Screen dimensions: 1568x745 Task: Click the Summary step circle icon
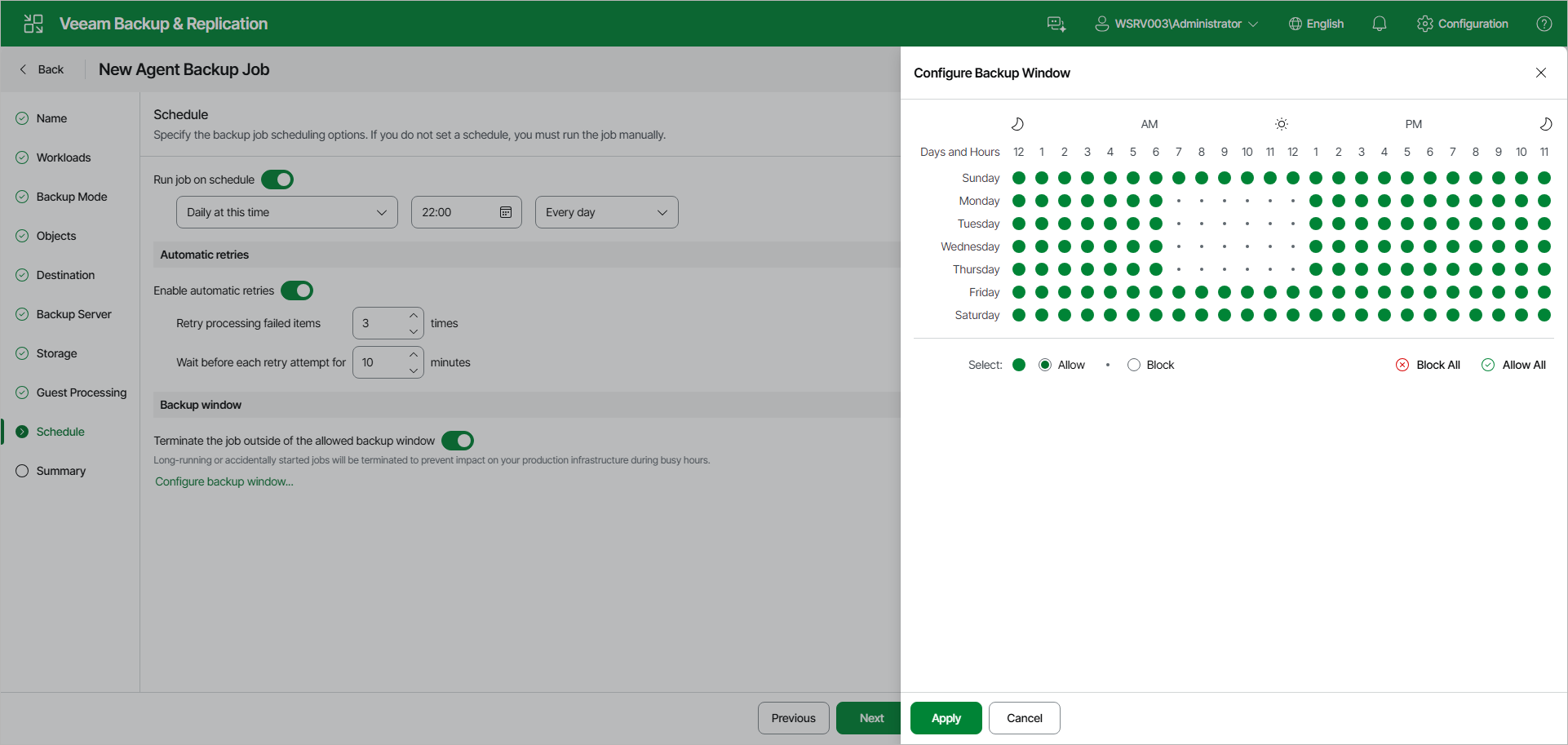tap(22, 471)
